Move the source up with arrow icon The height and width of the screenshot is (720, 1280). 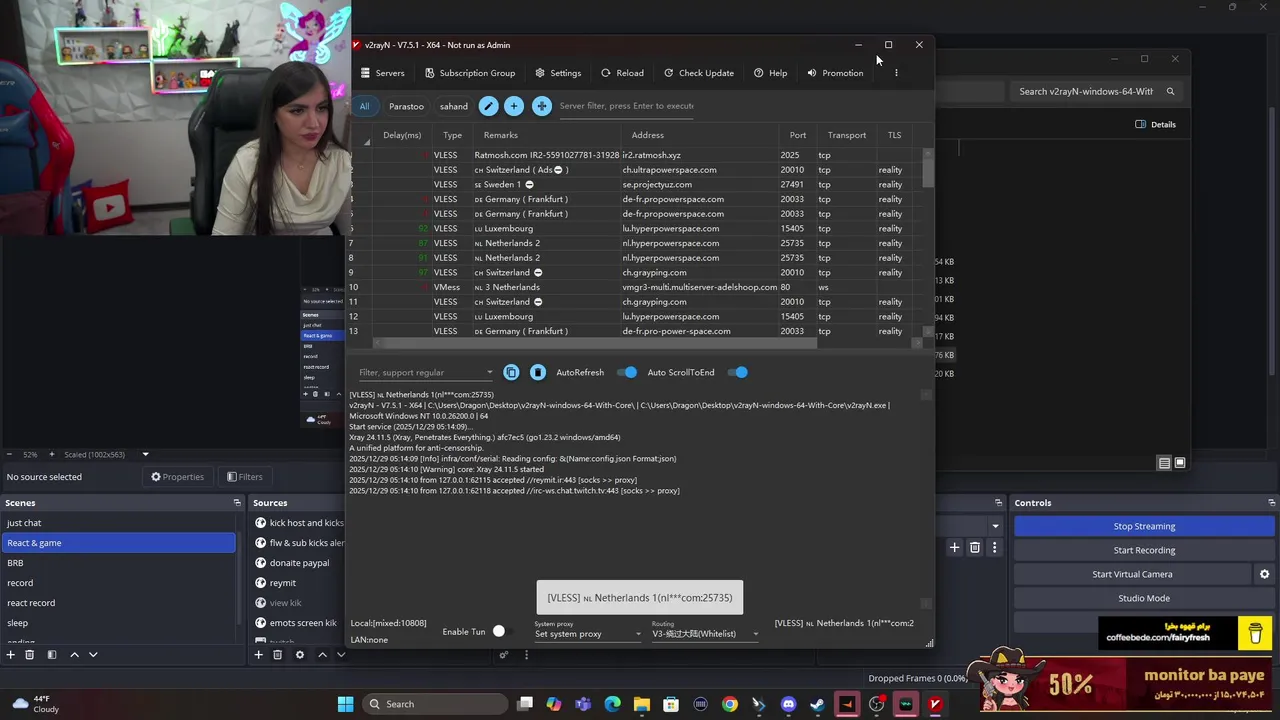[322, 655]
